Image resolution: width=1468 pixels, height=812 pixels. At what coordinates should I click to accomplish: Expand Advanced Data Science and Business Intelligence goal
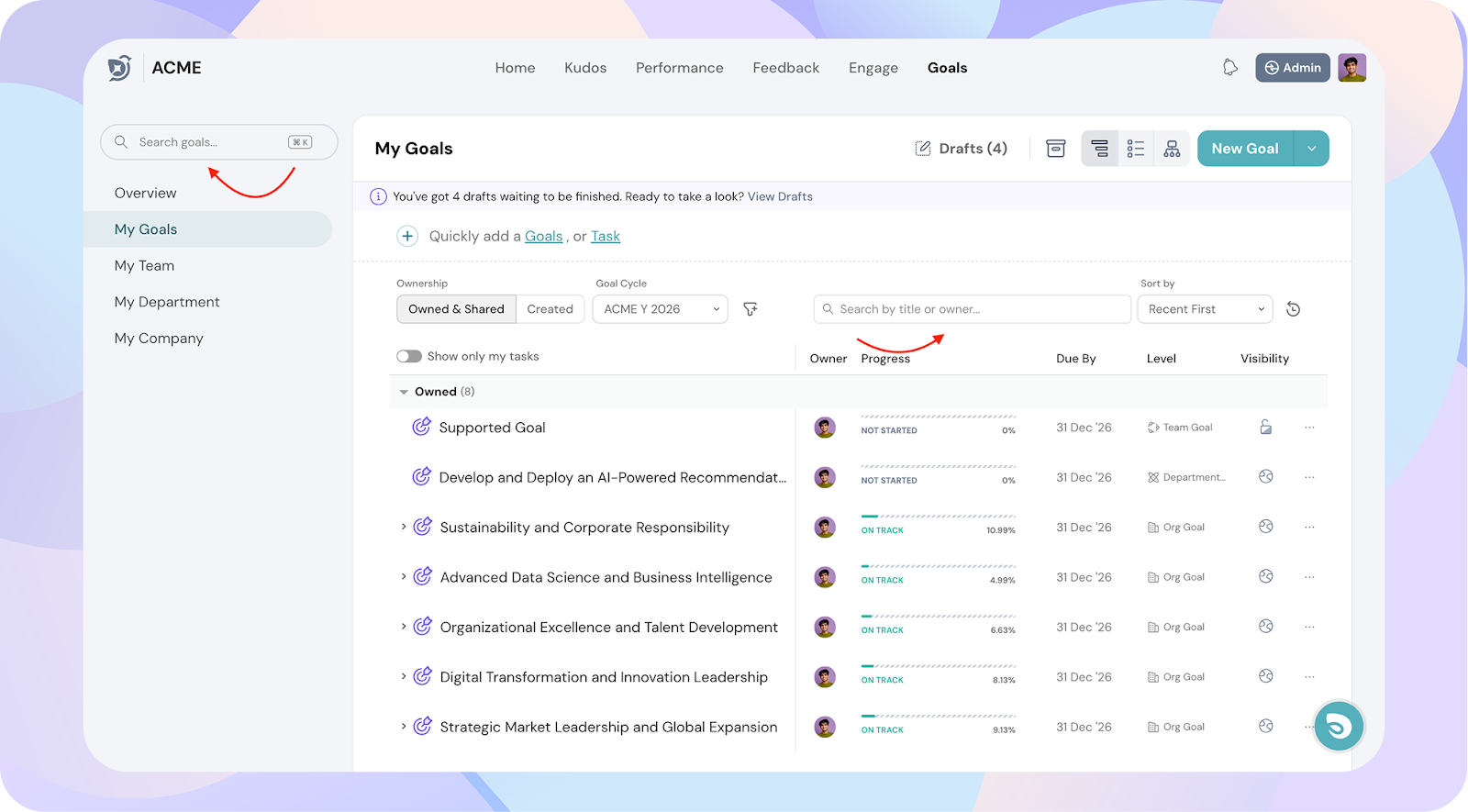click(x=404, y=576)
